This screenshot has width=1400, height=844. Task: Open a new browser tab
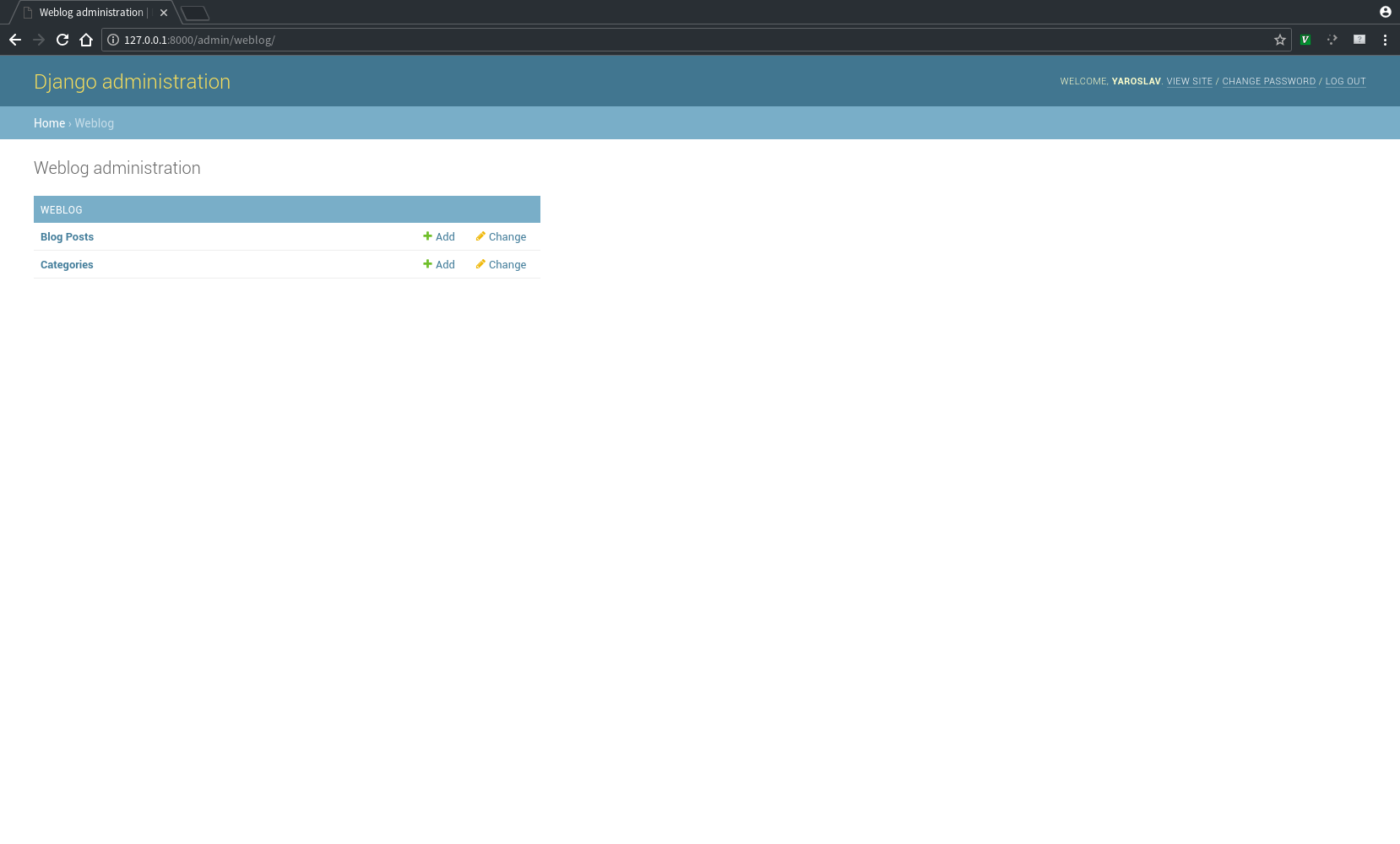[195, 13]
